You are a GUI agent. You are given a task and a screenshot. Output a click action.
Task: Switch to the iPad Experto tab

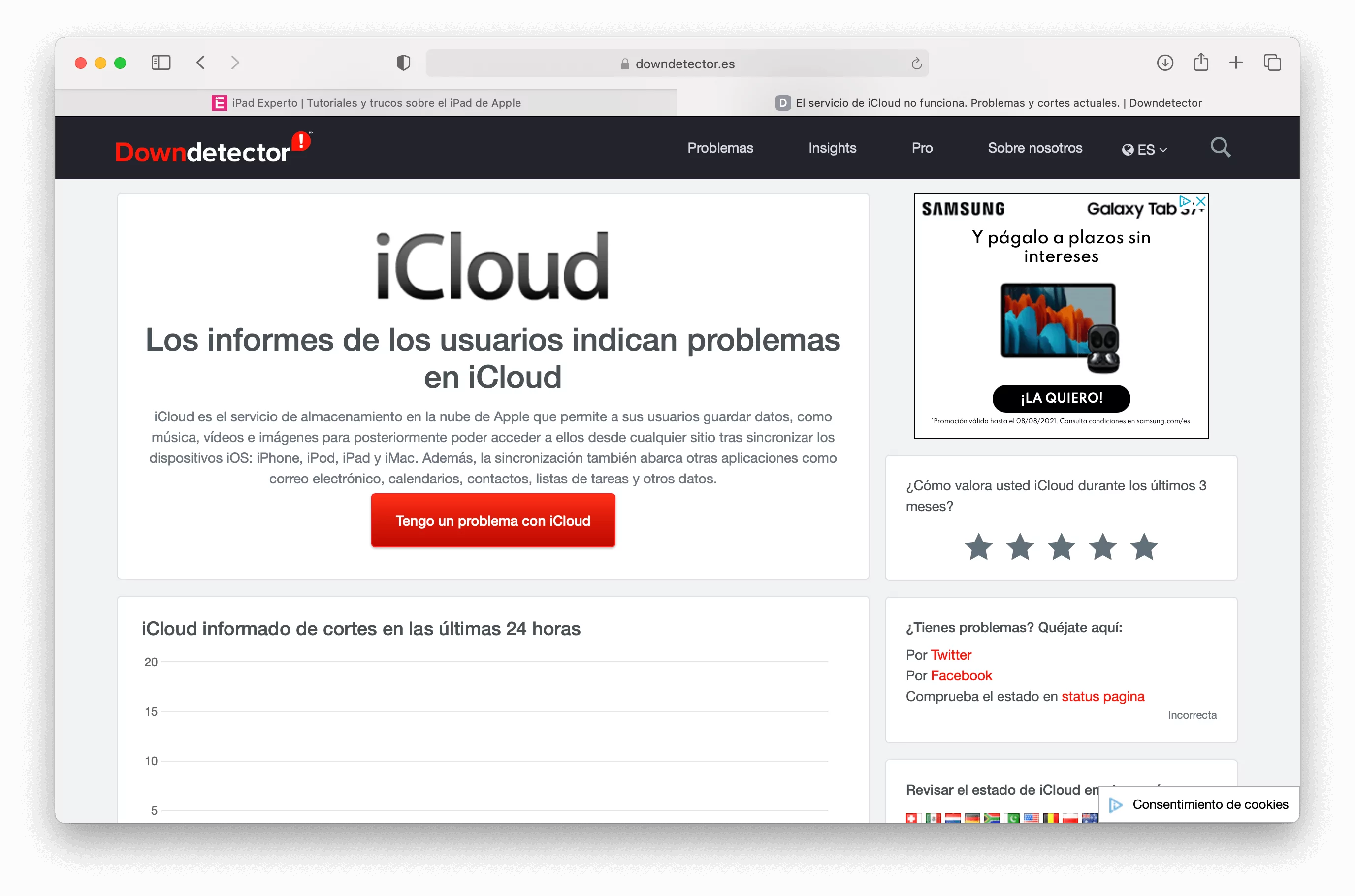(x=366, y=103)
